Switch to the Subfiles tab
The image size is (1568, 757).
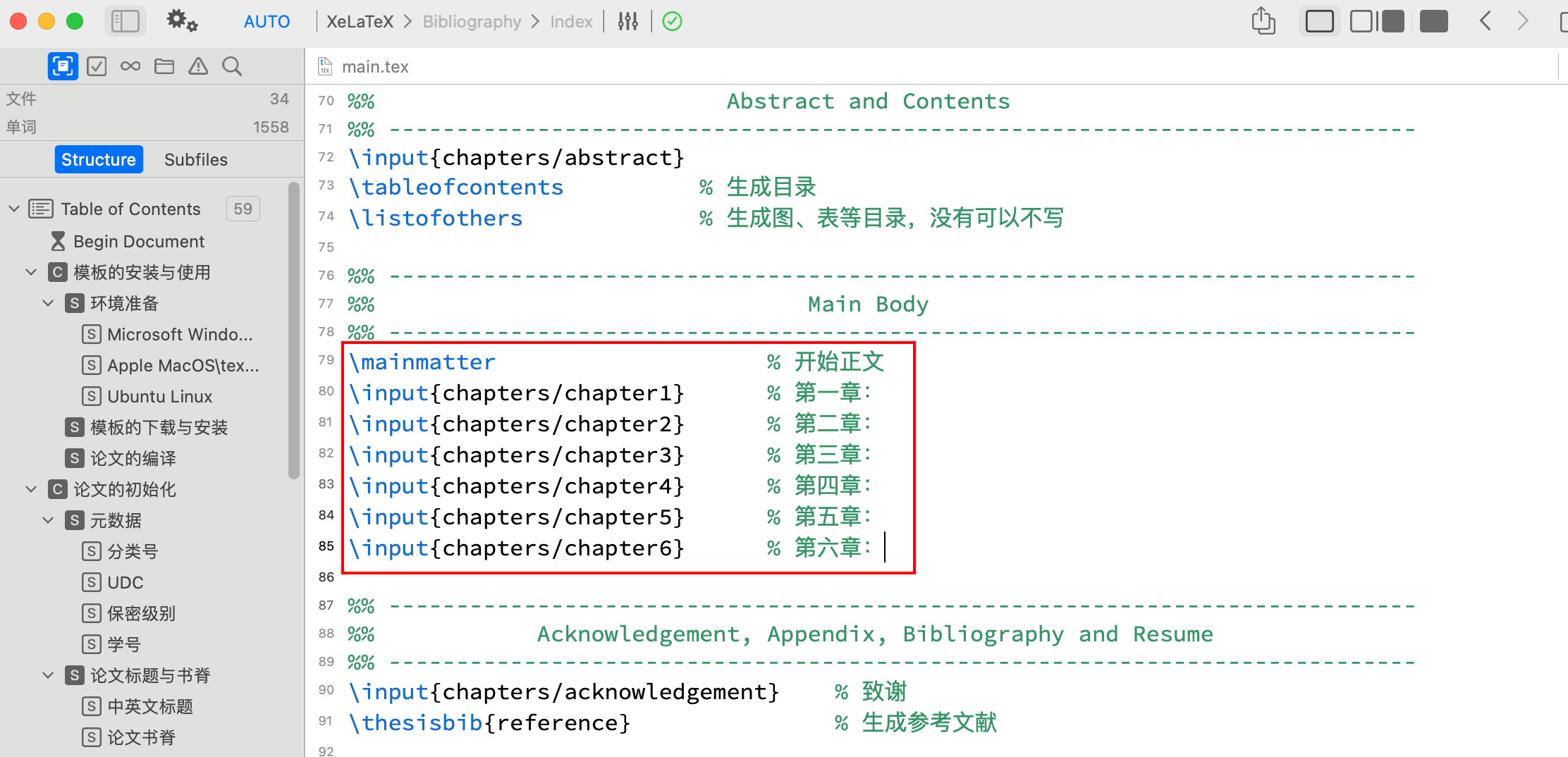click(196, 159)
